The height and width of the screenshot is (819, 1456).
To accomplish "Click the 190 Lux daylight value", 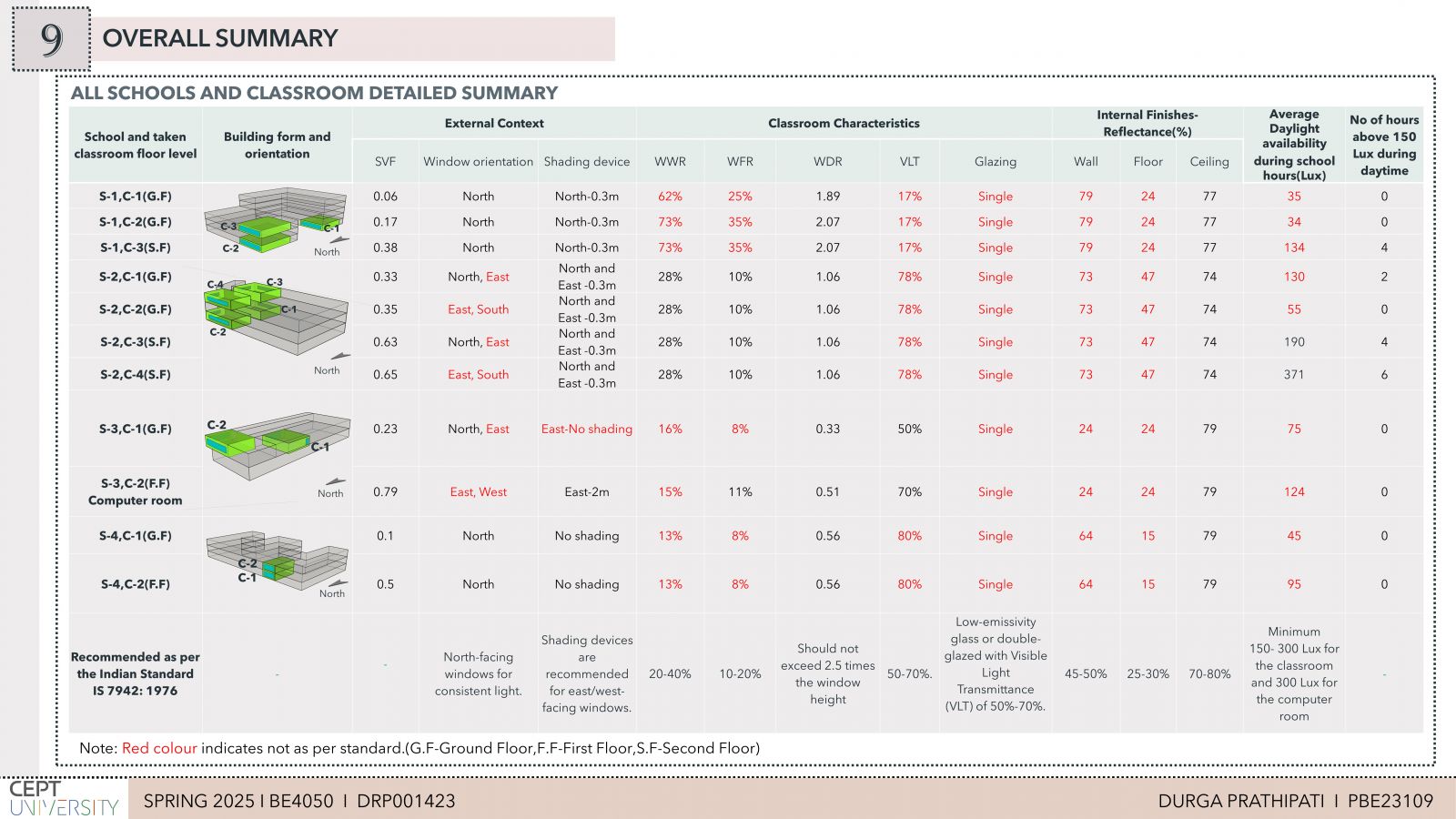I will click(1294, 341).
